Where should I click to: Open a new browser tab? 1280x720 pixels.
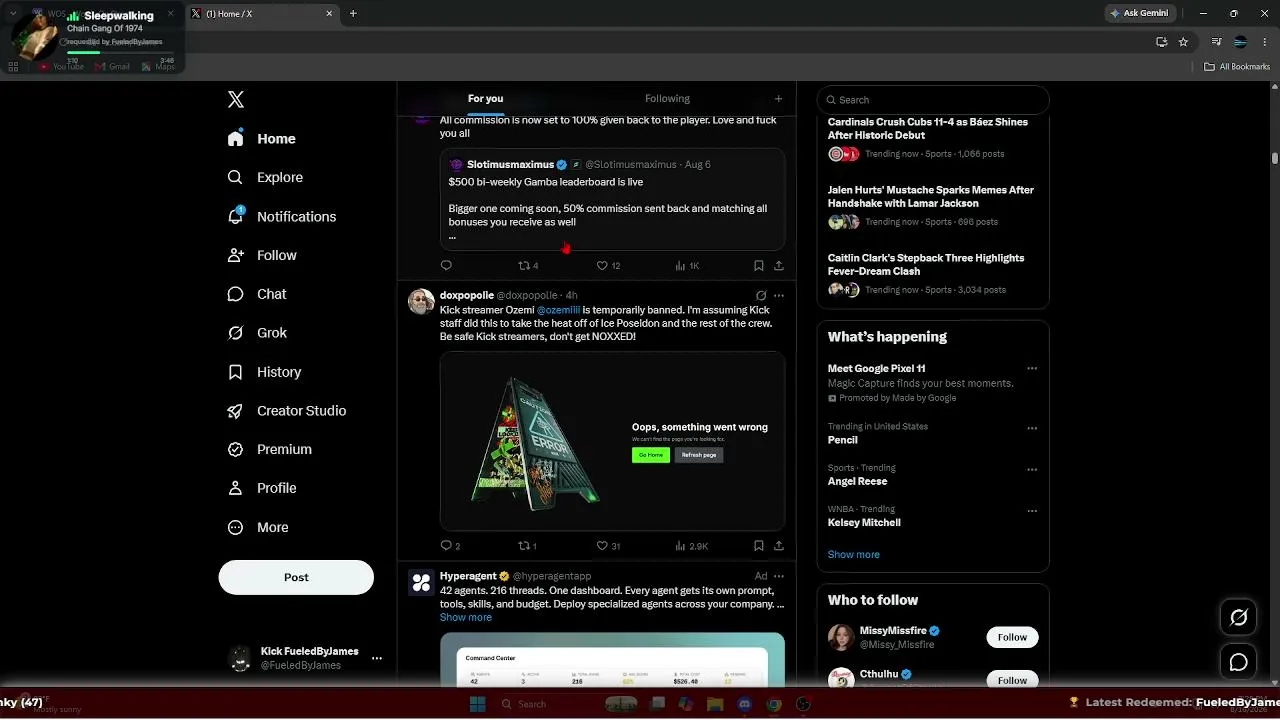353,13
